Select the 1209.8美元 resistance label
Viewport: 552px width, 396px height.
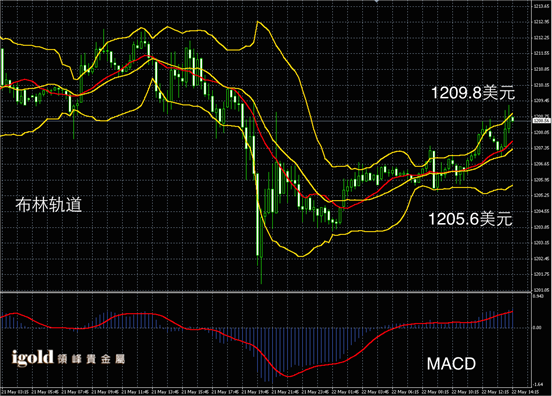click(x=473, y=93)
